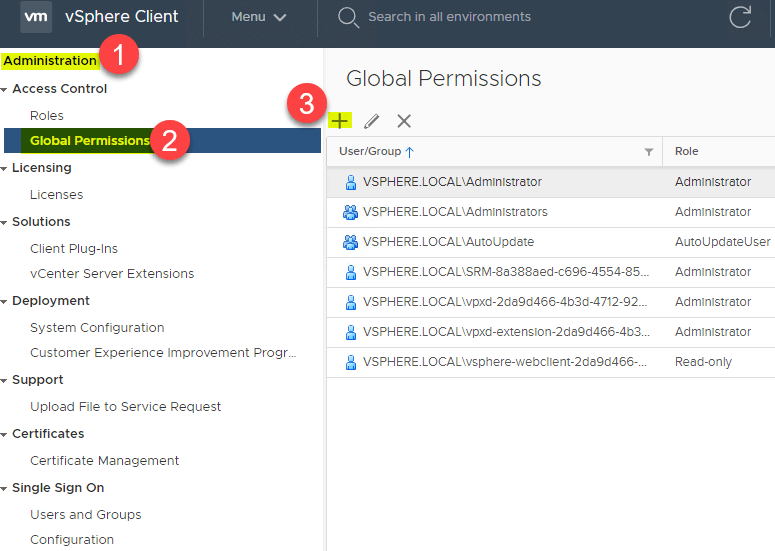Screen dimensions: 775x551
Task: Click user icon for vpxd-extension account
Action: 350,333
